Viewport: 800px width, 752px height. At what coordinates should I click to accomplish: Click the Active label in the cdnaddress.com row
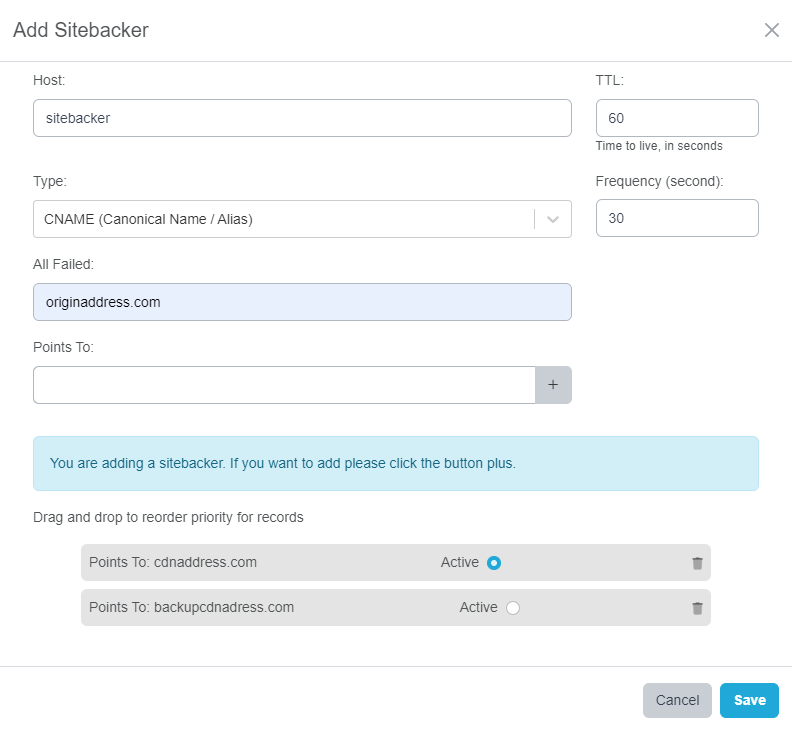tap(459, 563)
